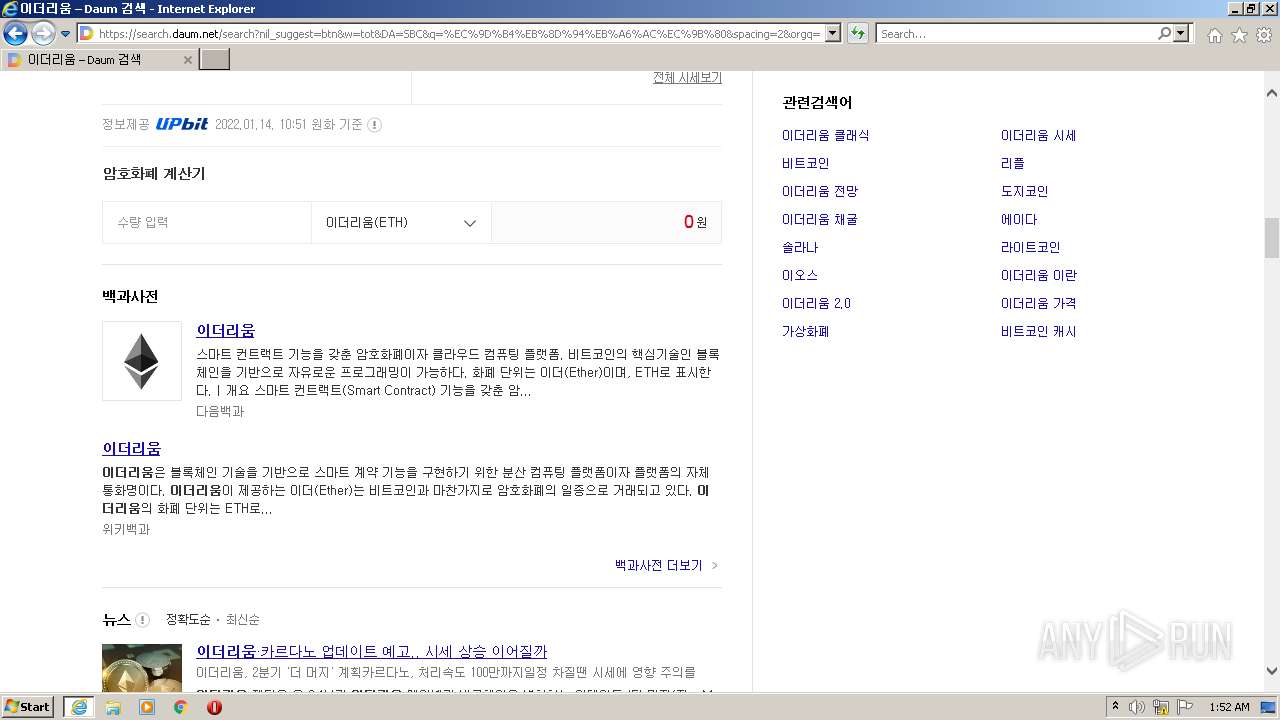This screenshot has width=1280, height=720.
Task: Click the info icon next to 뉴스
Action: point(142,620)
